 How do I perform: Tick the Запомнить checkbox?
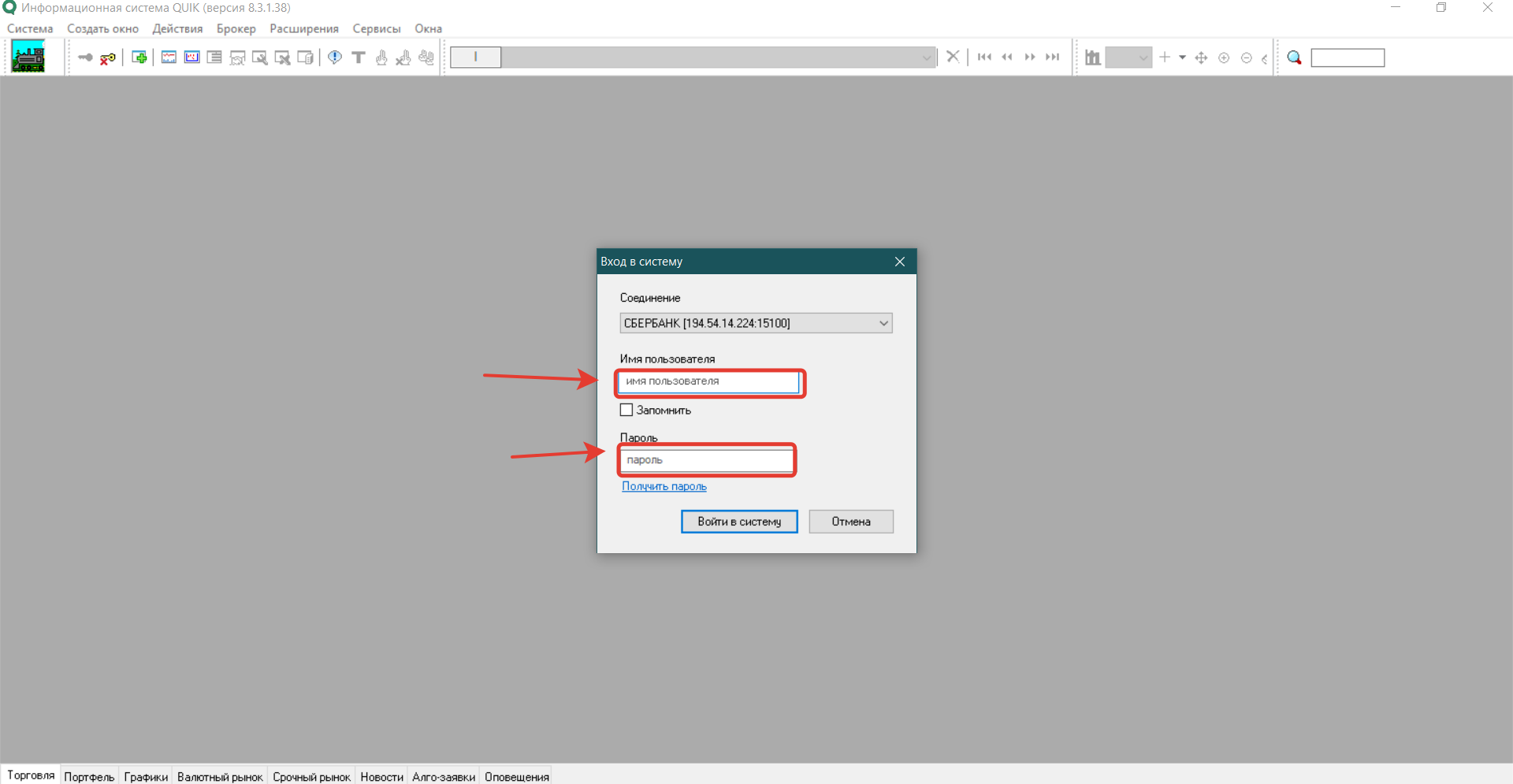click(626, 410)
